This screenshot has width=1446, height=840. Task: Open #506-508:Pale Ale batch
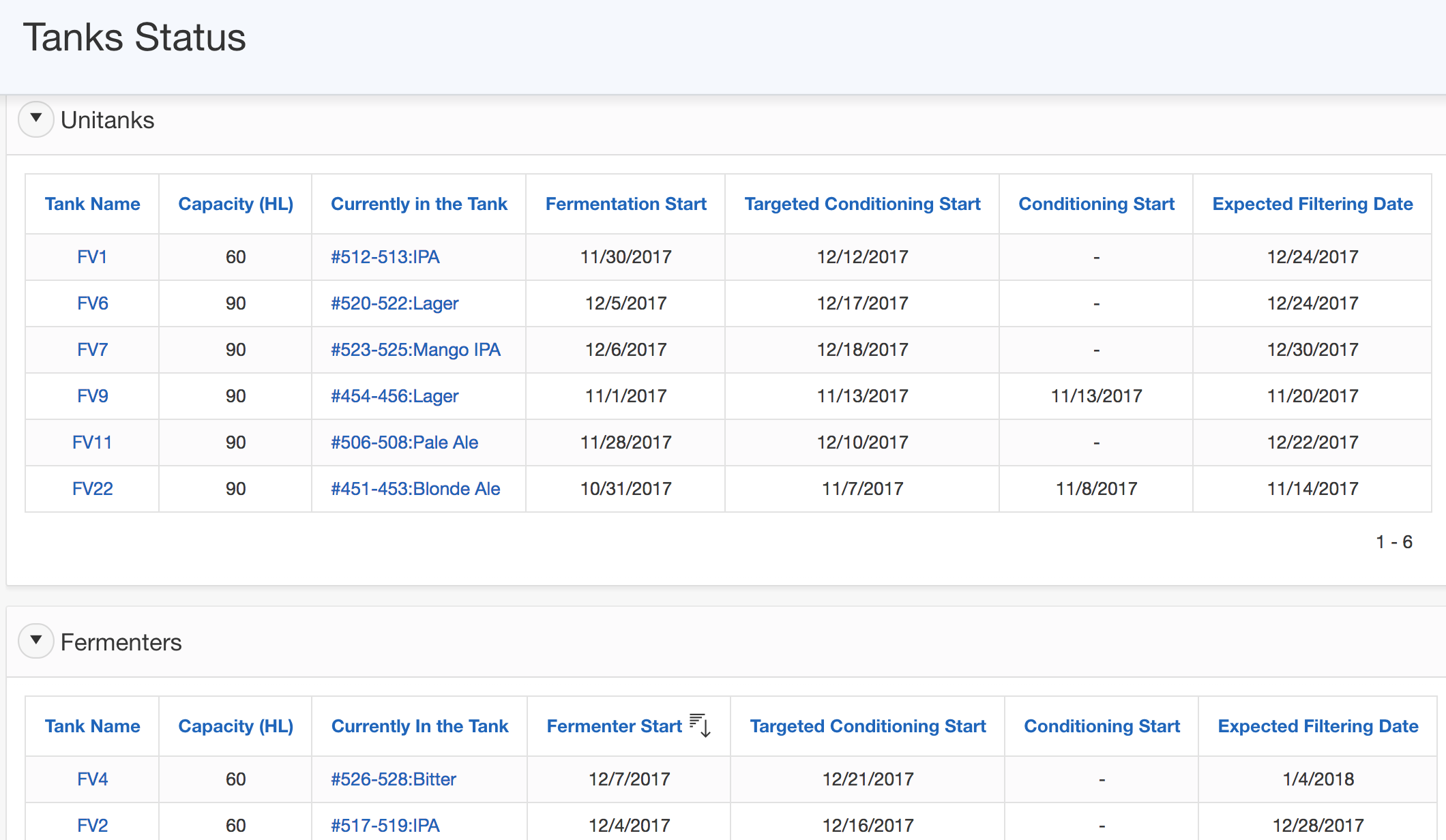click(x=404, y=442)
